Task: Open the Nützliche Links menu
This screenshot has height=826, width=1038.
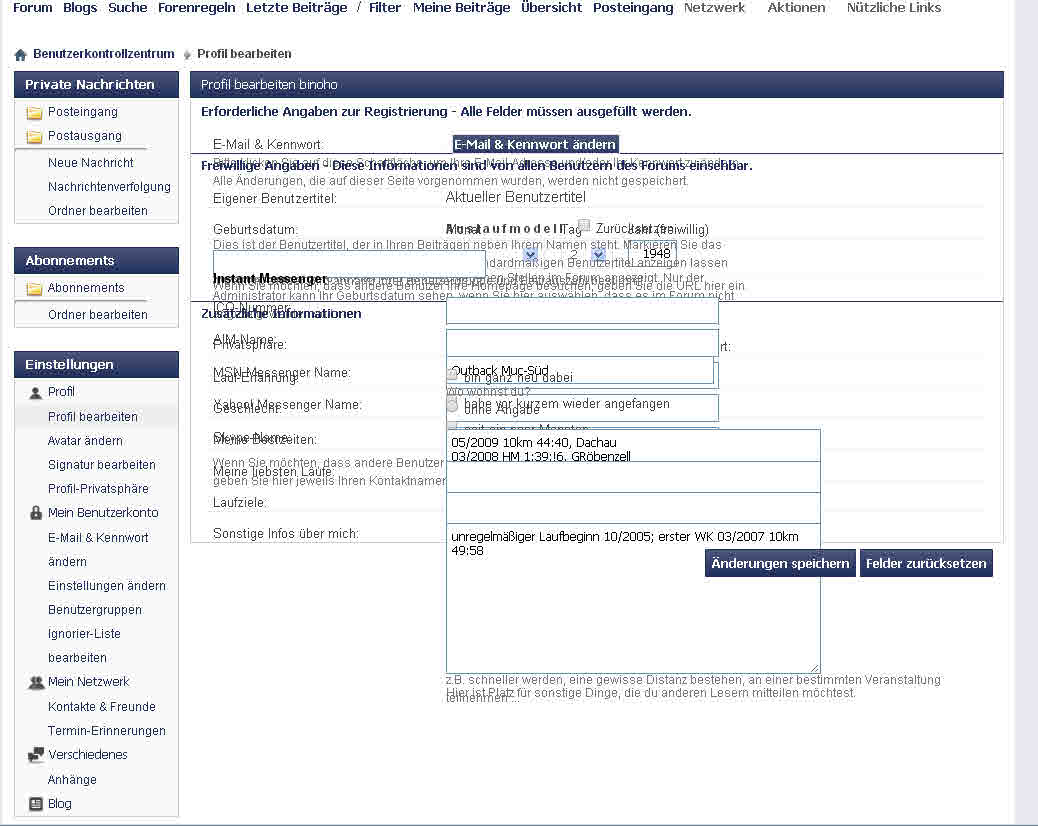Action: [893, 8]
